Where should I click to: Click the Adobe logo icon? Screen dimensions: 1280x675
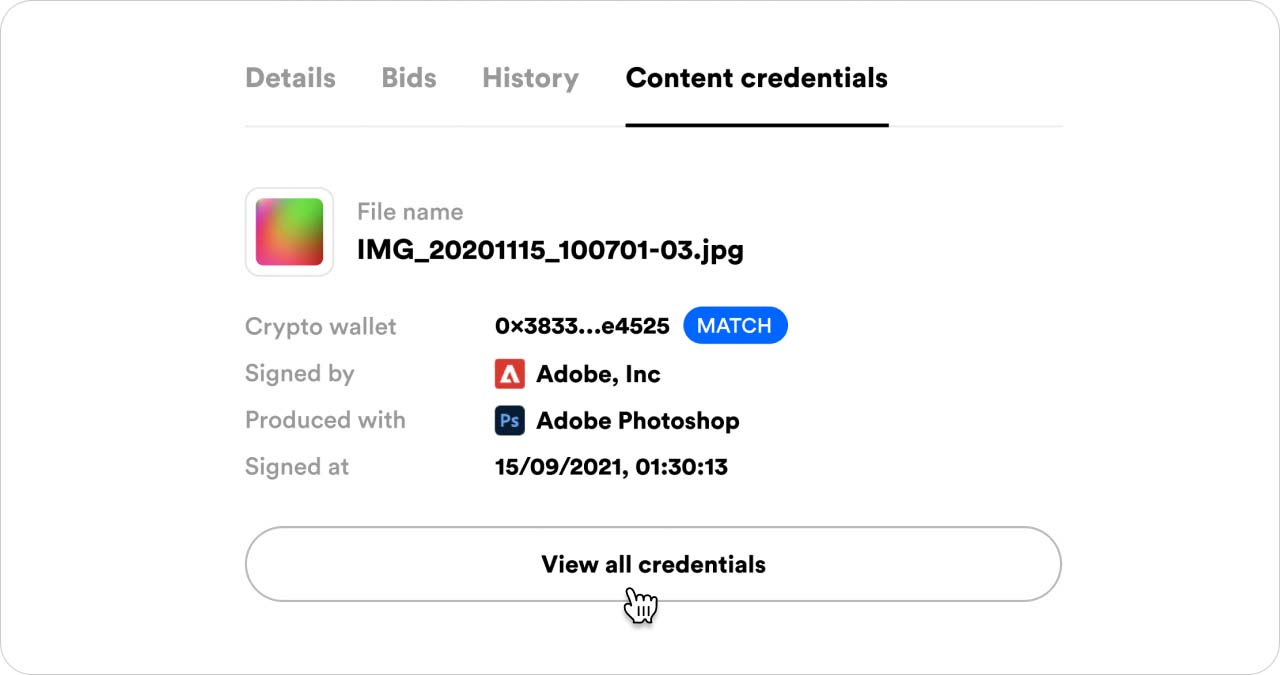click(x=510, y=374)
